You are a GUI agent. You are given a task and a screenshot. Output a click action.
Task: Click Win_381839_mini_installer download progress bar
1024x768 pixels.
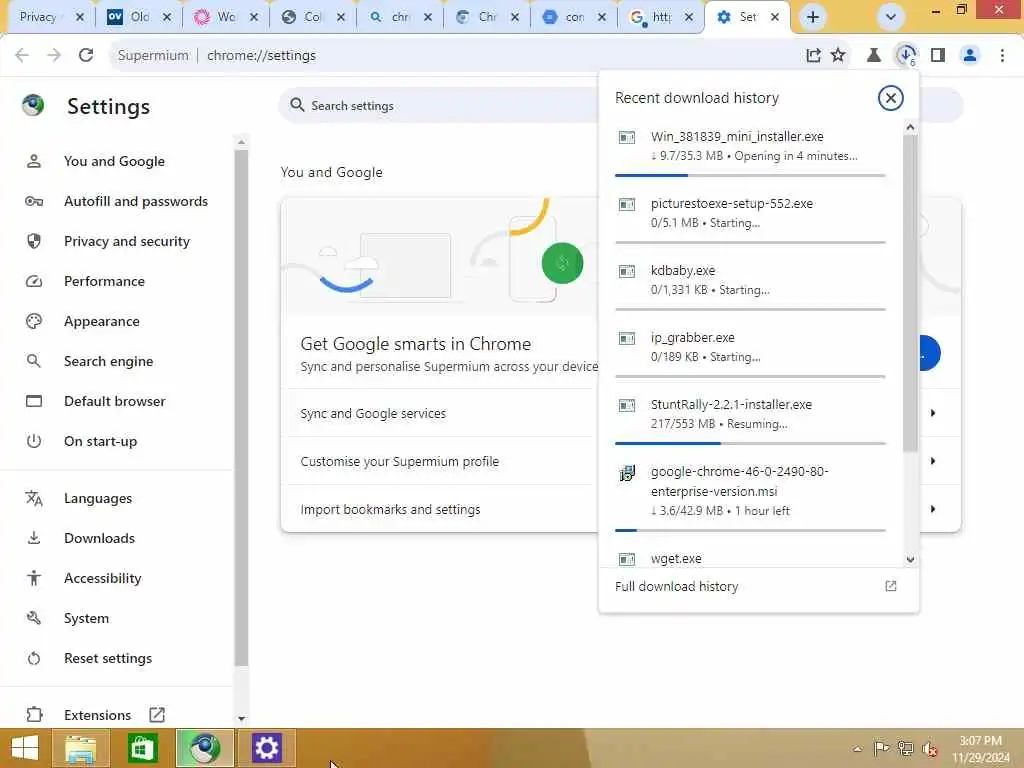point(750,175)
